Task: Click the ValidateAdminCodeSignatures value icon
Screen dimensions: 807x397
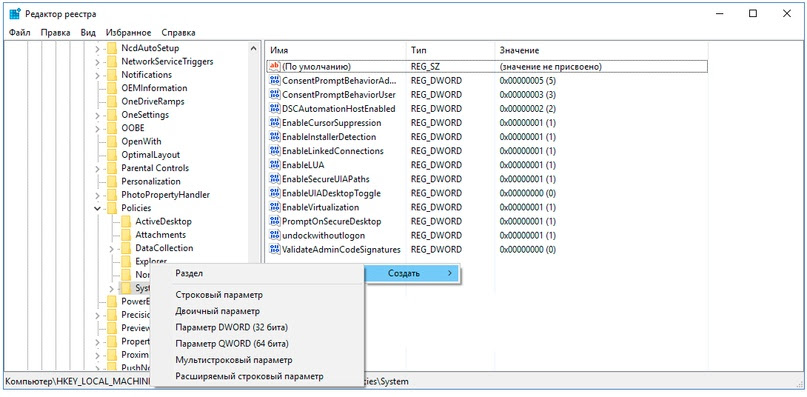Action: [274, 250]
